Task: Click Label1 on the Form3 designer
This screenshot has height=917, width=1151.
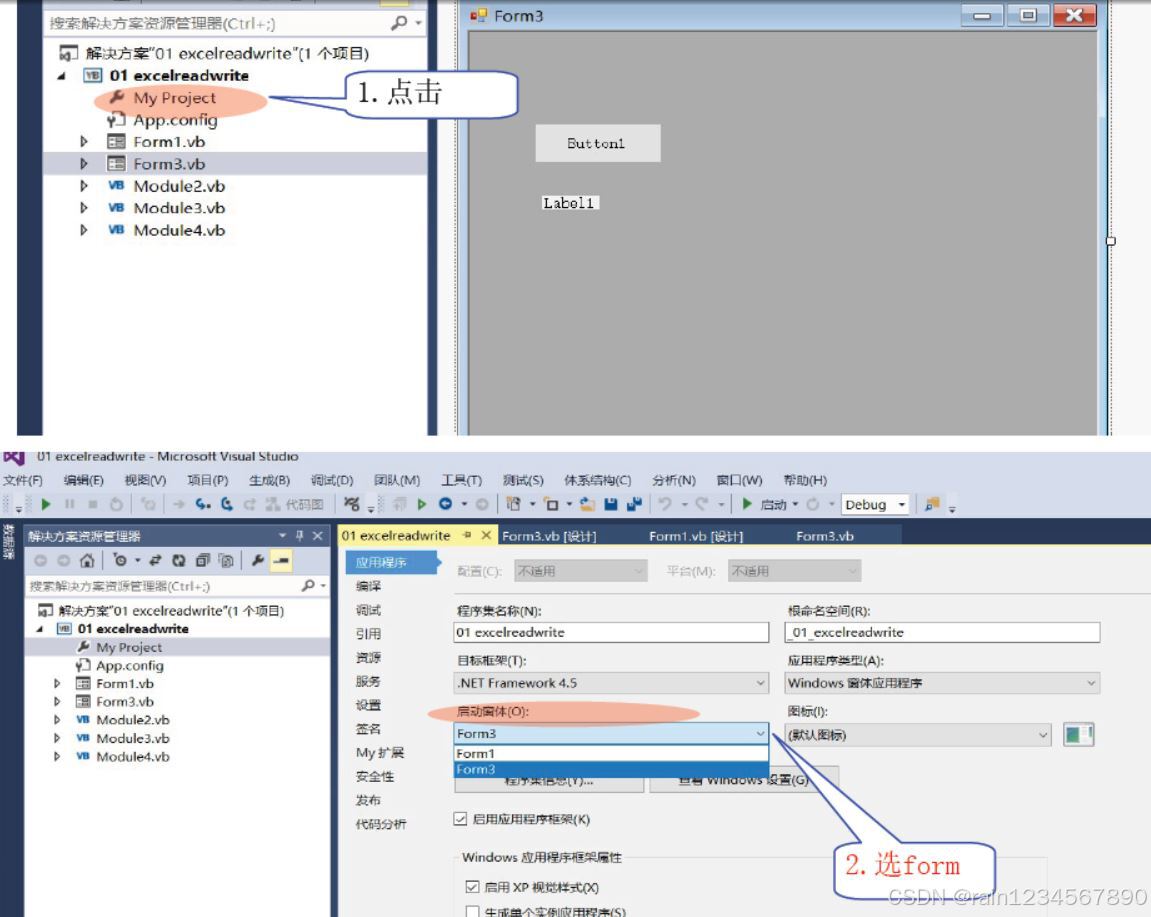Action: [570, 203]
